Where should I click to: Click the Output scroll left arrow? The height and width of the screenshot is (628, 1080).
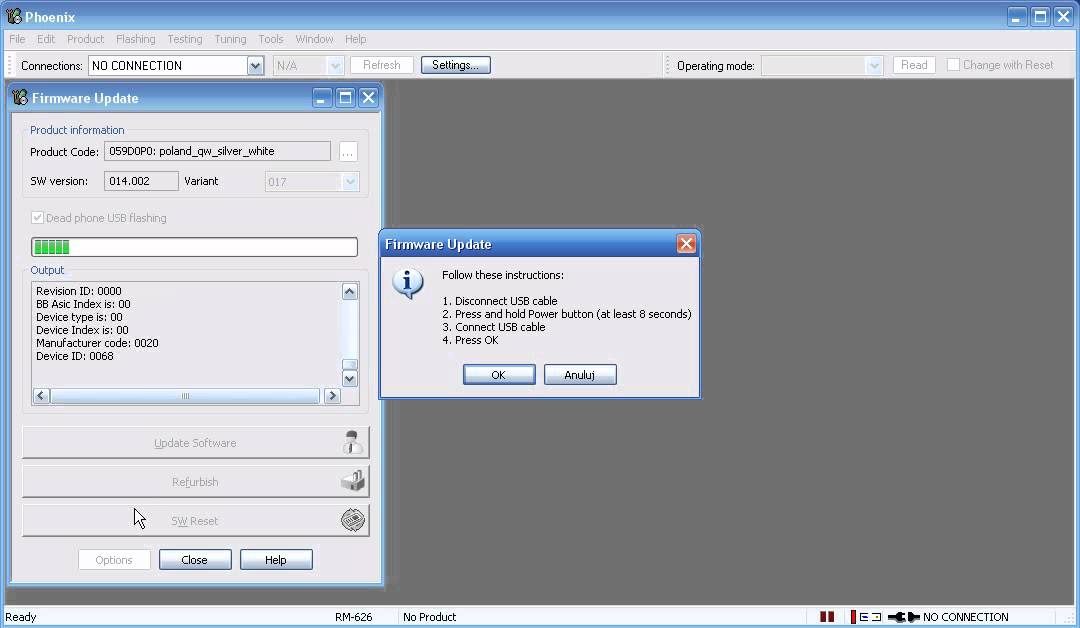pos(41,395)
